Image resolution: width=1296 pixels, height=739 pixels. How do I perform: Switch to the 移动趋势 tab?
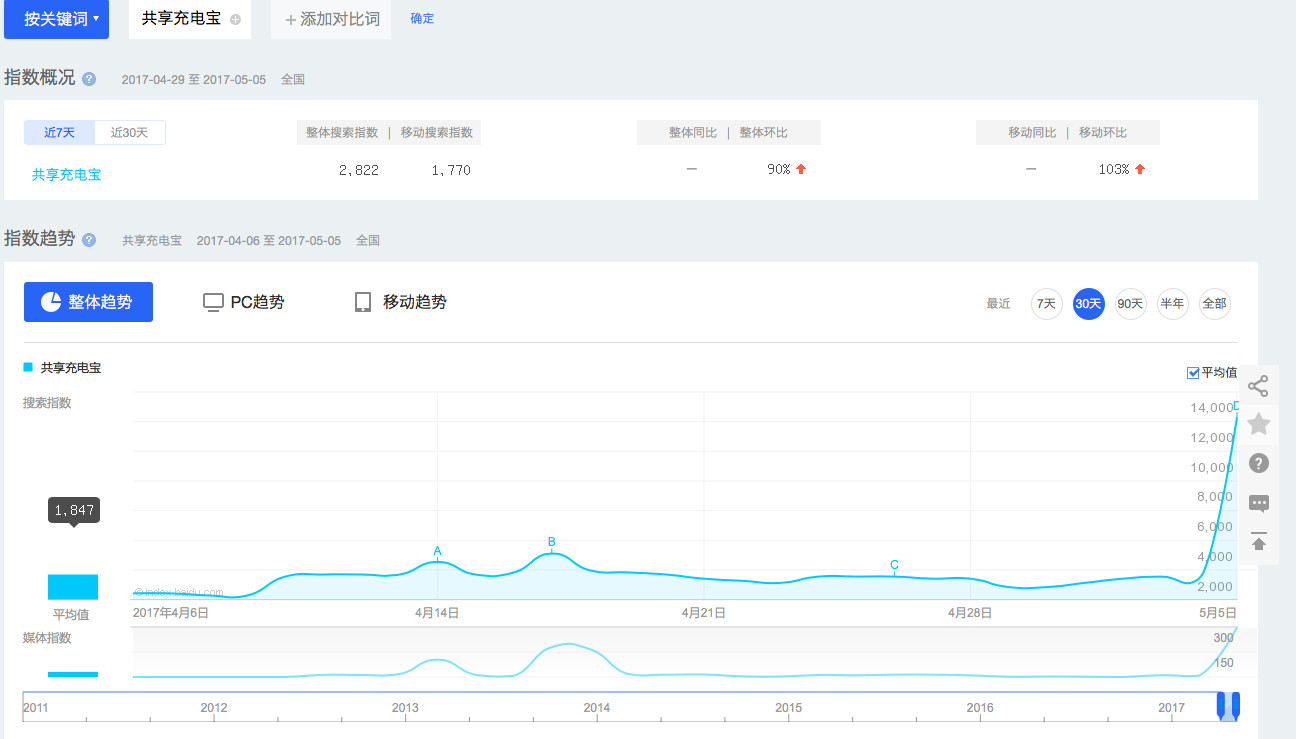pyautogui.click(x=400, y=302)
